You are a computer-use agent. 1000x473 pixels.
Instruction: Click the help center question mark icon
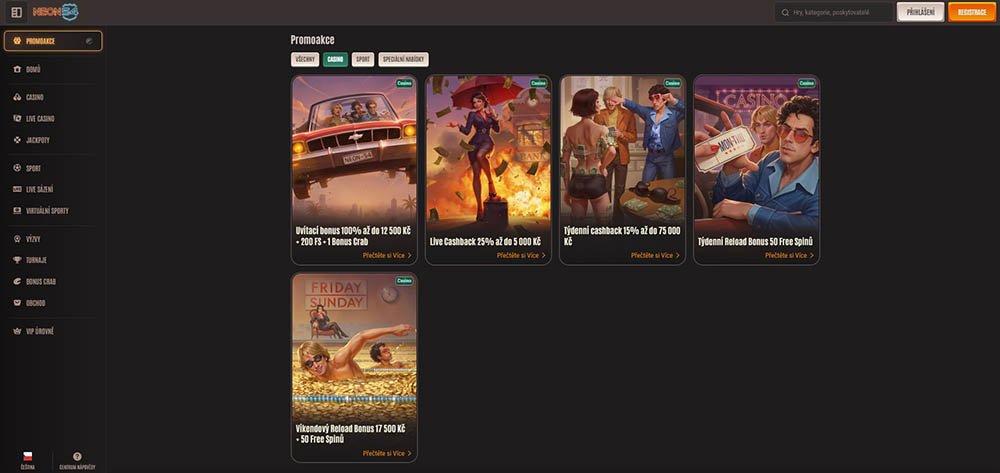77,456
